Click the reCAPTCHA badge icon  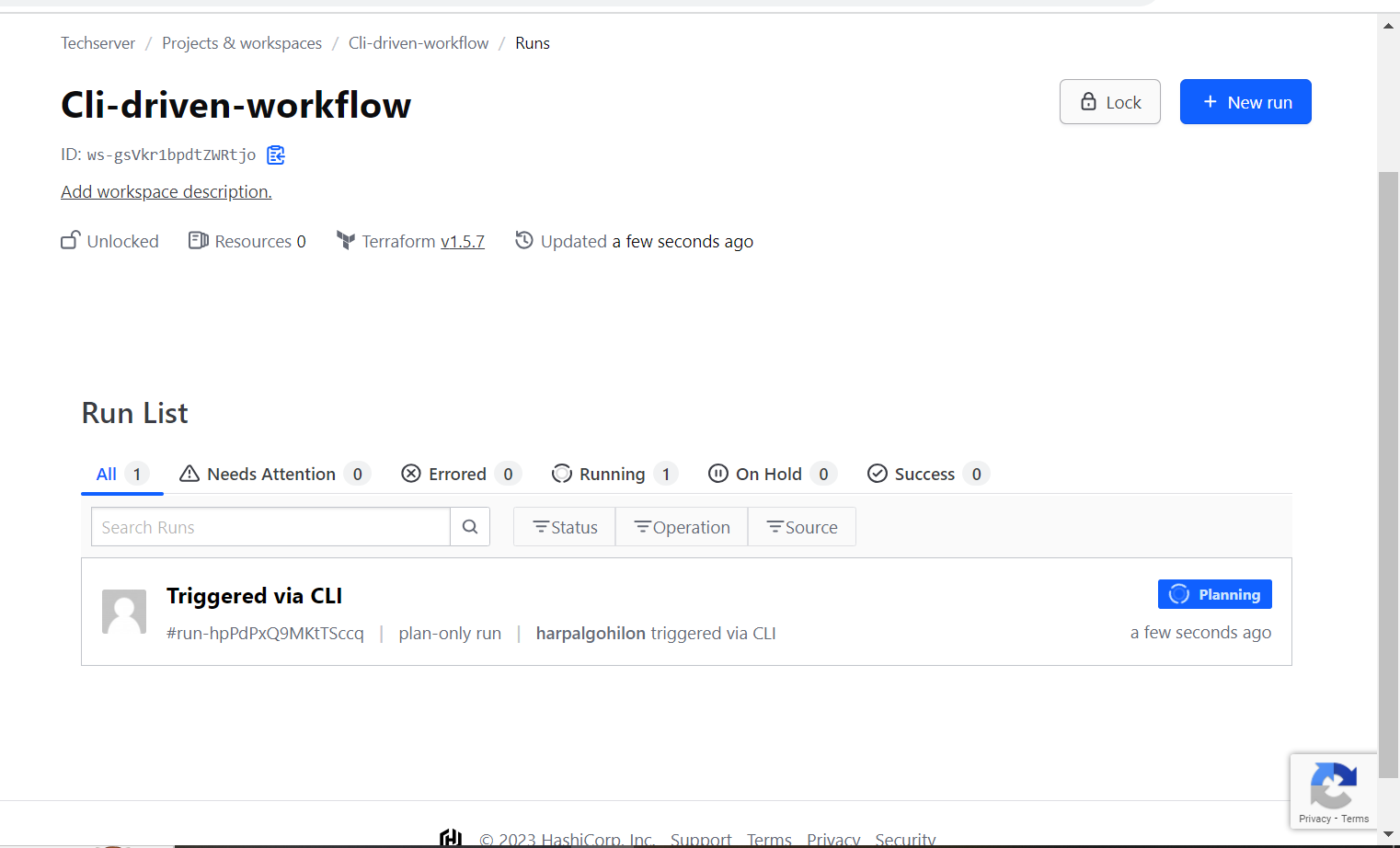(1333, 785)
